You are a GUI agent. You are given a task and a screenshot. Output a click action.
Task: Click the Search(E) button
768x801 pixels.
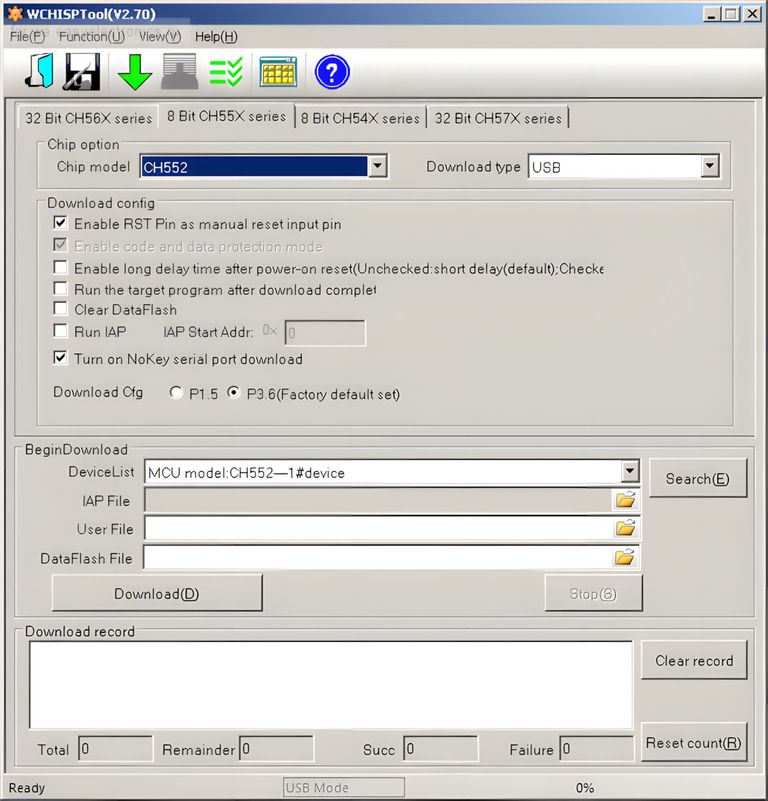click(x=697, y=478)
